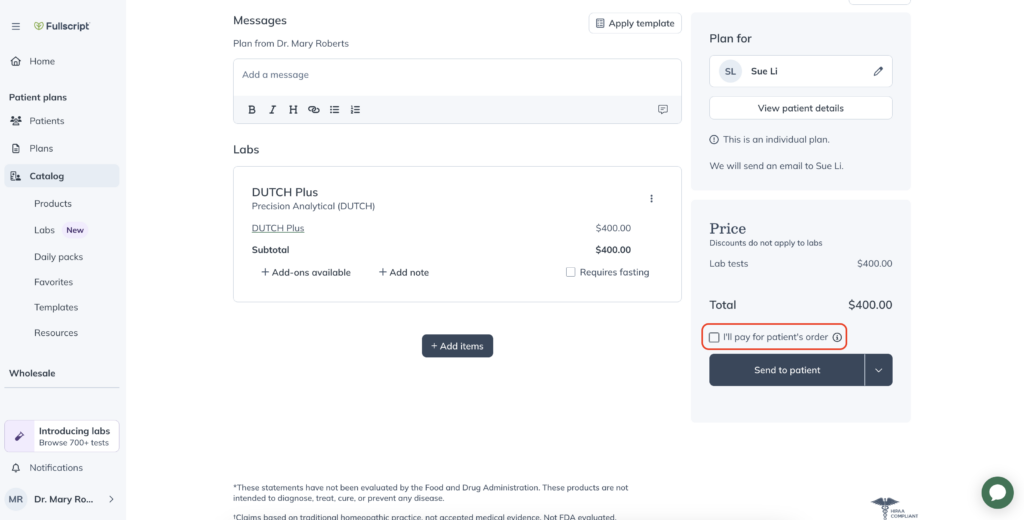Click the Wholesale section heading
The image size is (1024, 520).
click(x=32, y=374)
